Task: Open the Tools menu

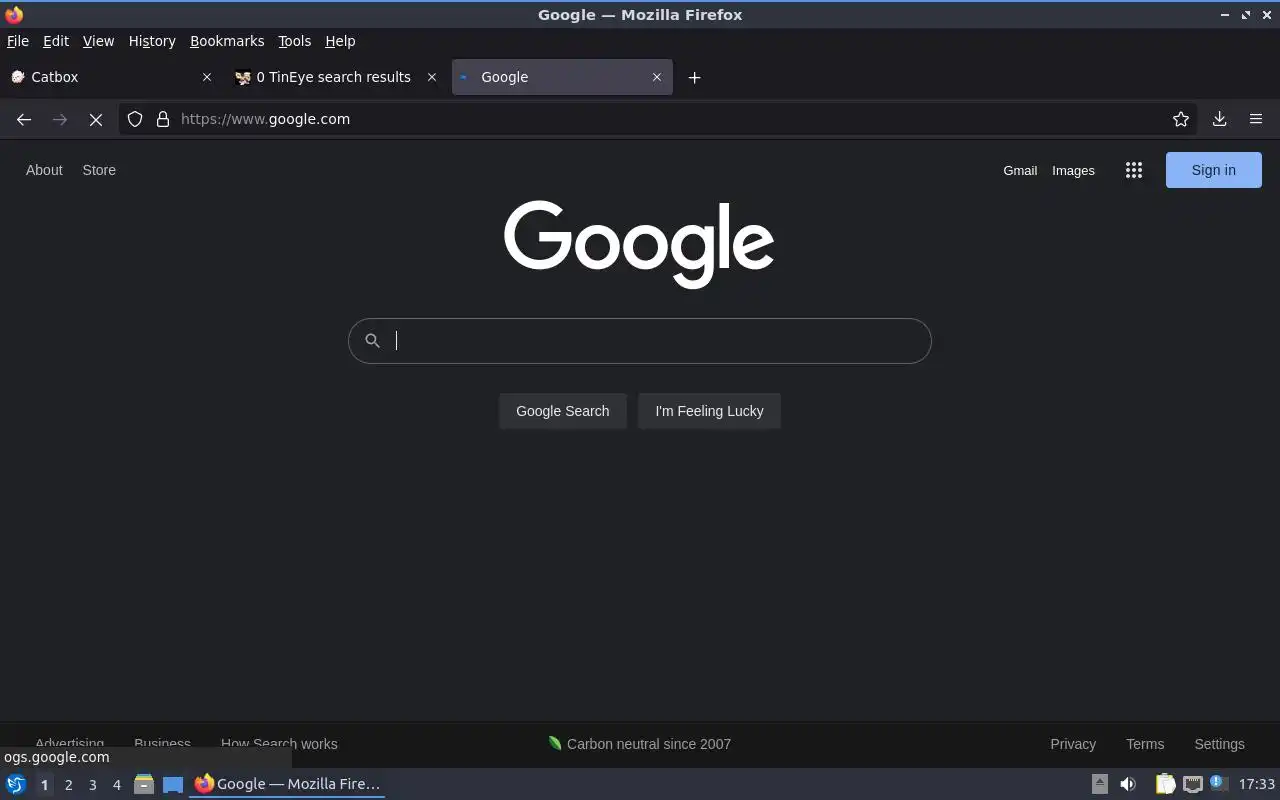Action: (294, 41)
